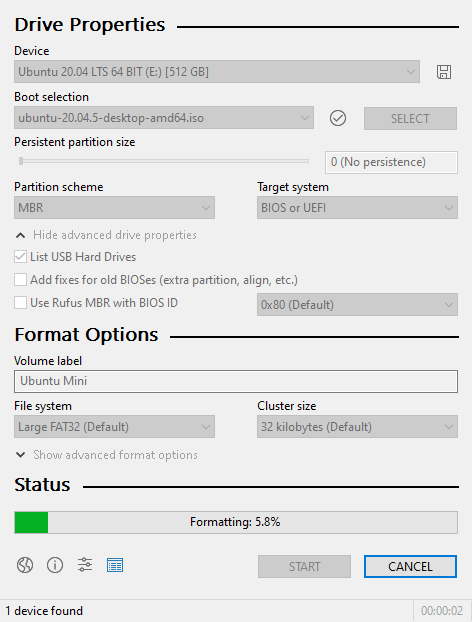Open application settings sliders icon
This screenshot has height=622, width=472.
85,565
